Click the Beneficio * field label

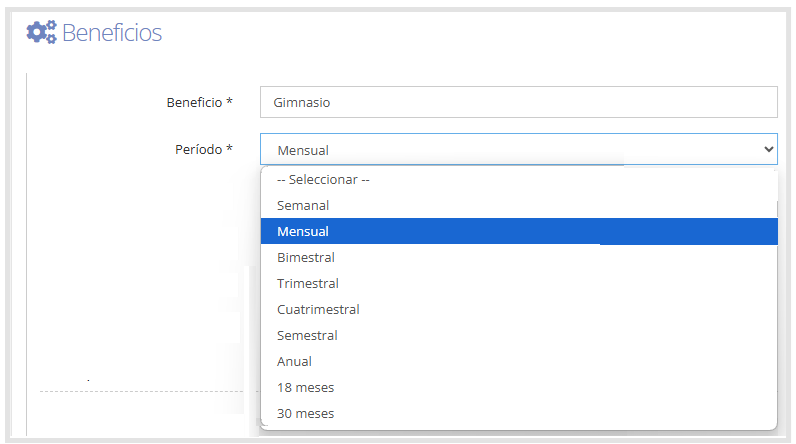(x=200, y=102)
